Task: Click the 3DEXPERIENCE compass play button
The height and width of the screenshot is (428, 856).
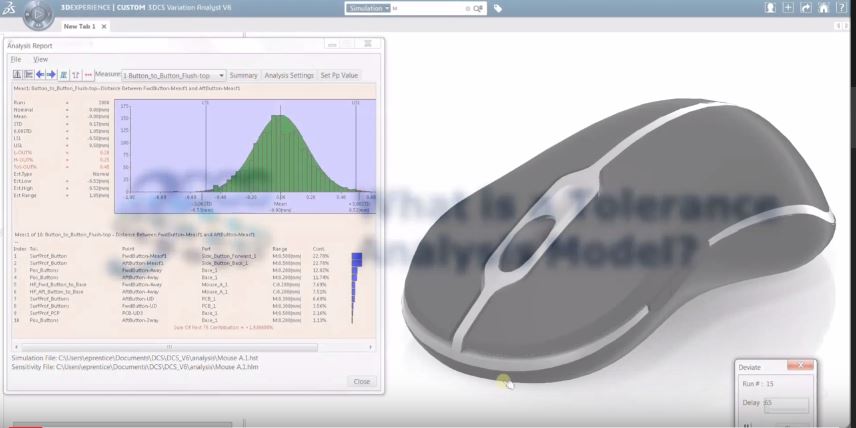Action: coord(38,15)
